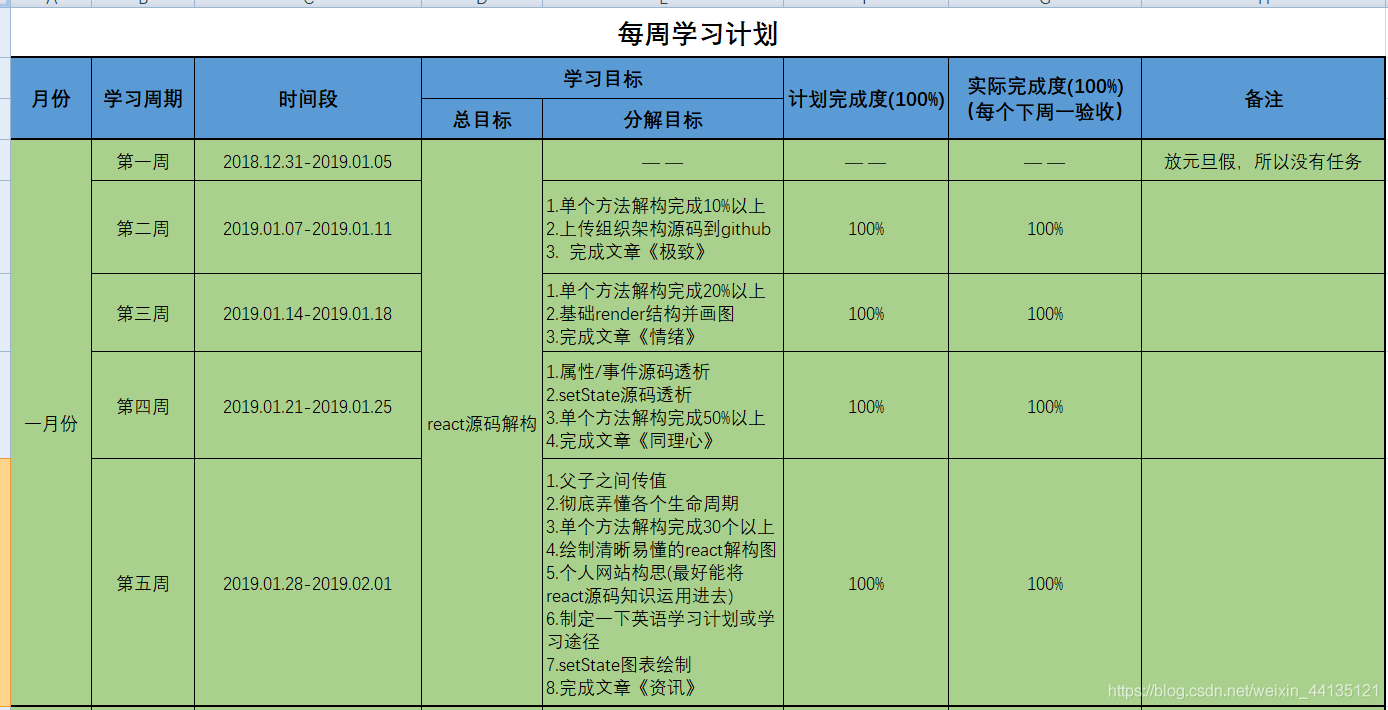Select the empty 备注 cell for 第五周
Image resolution: width=1388 pixels, height=710 pixels.
[1264, 583]
